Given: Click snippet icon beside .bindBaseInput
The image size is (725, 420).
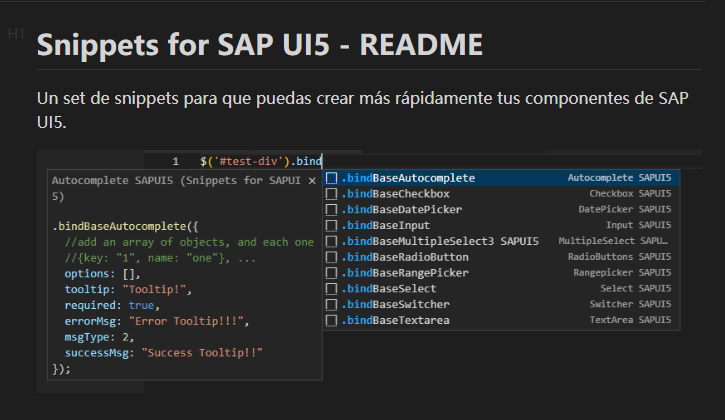Looking at the screenshot, I should point(331,225).
